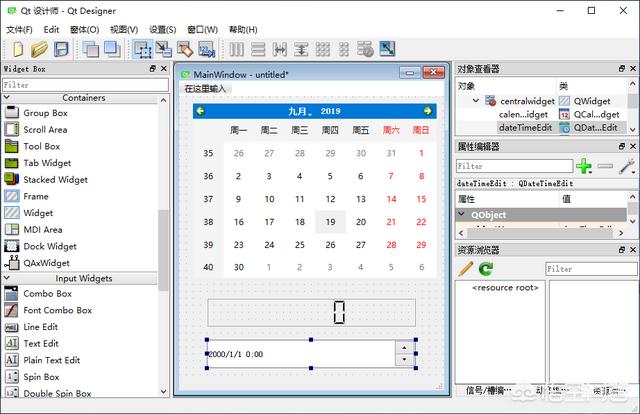
Task: Open the 窗口(W) menu
Action: (202, 30)
